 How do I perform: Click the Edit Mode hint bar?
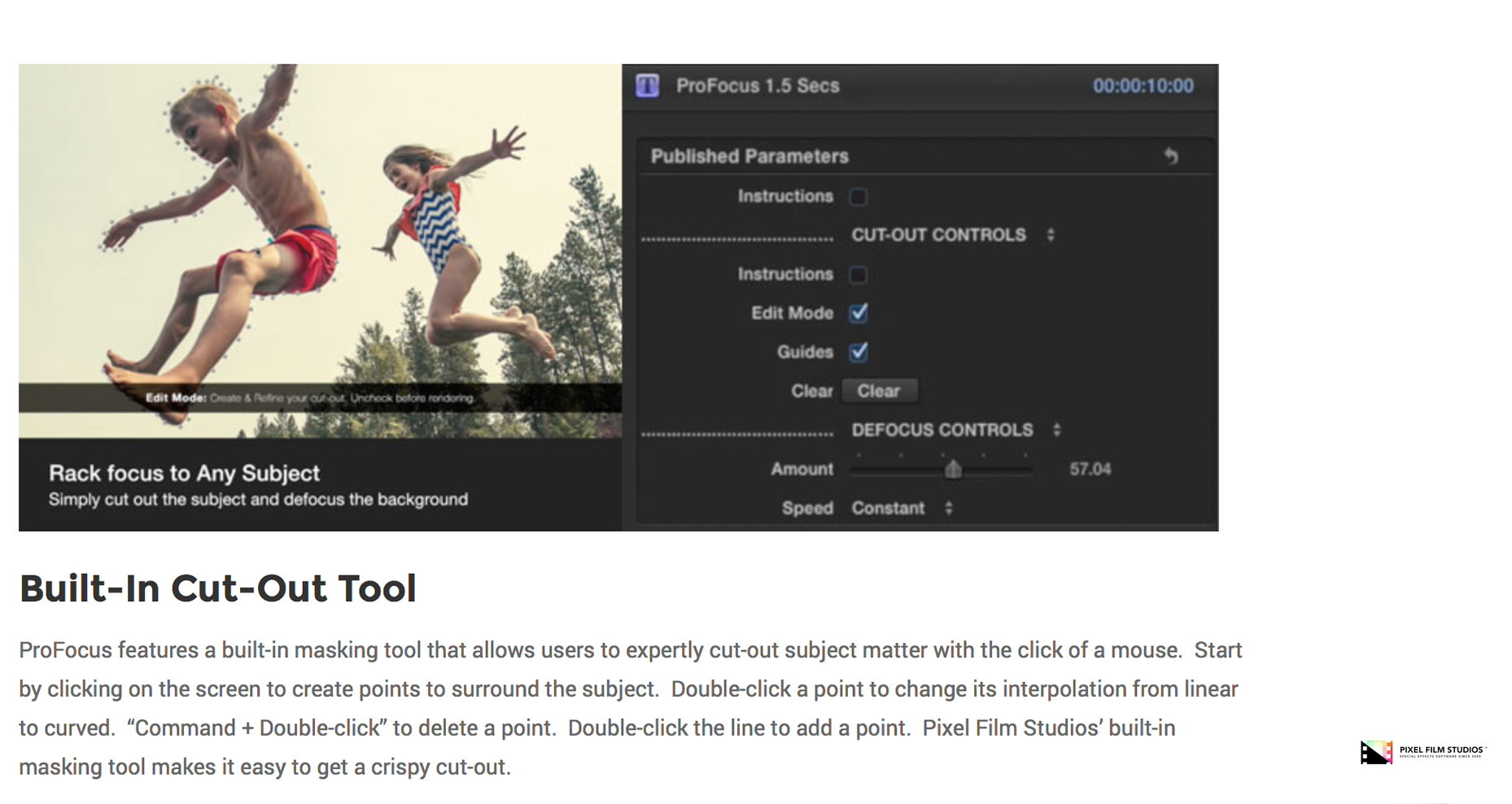click(320, 398)
